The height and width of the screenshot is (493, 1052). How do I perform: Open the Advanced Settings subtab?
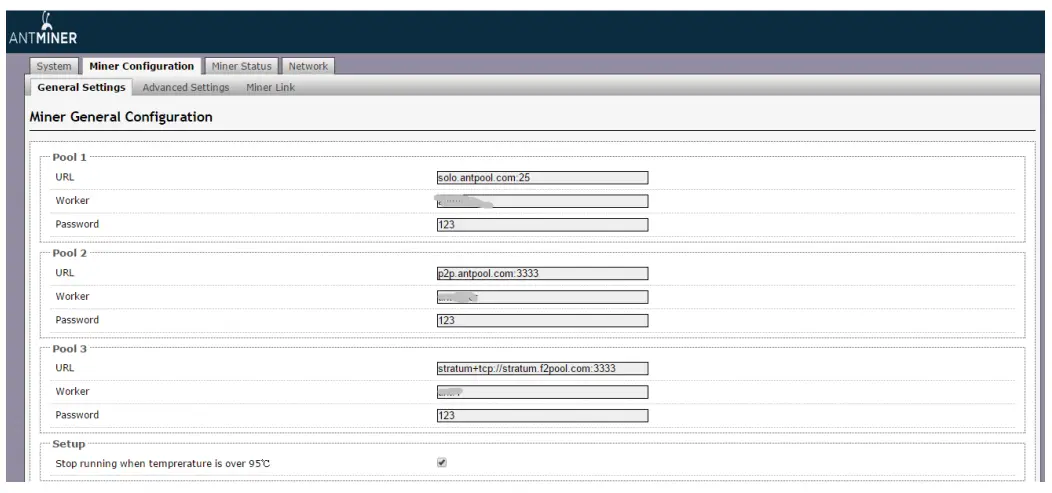(x=186, y=87)
